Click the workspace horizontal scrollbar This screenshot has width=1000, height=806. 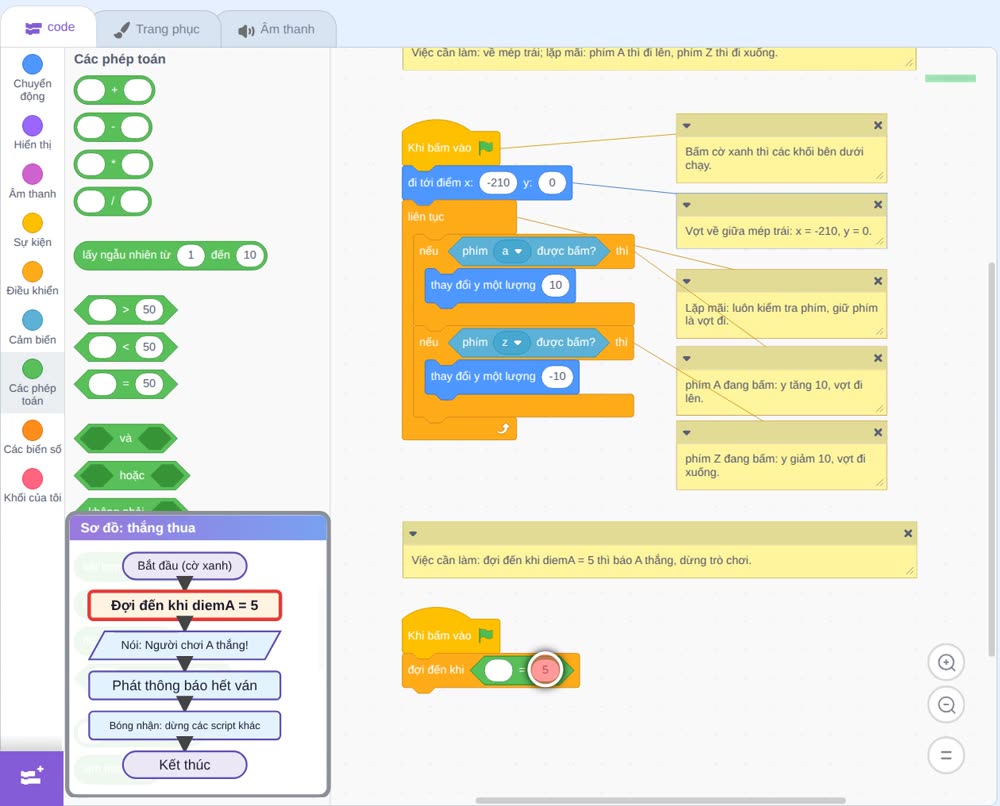(x=660, y=800)
